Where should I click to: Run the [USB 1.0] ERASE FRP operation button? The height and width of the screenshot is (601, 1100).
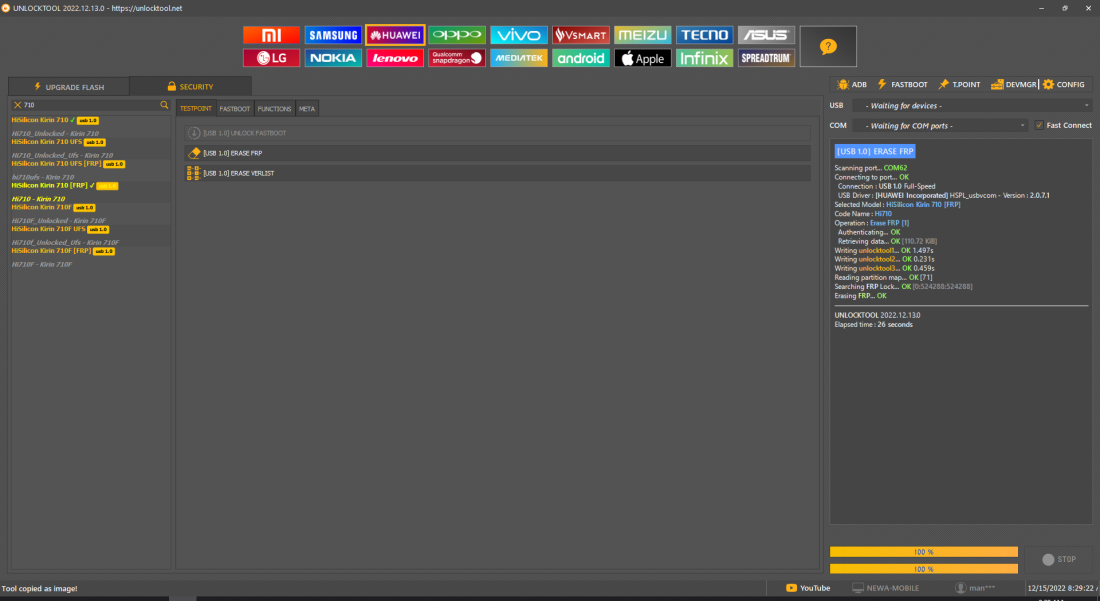click(x=497, y=153)
